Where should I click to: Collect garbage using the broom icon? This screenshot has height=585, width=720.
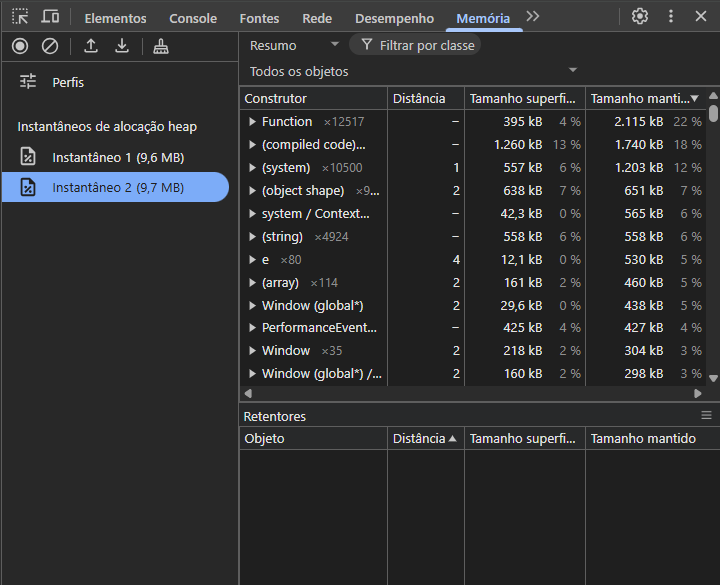coord(160,46)
